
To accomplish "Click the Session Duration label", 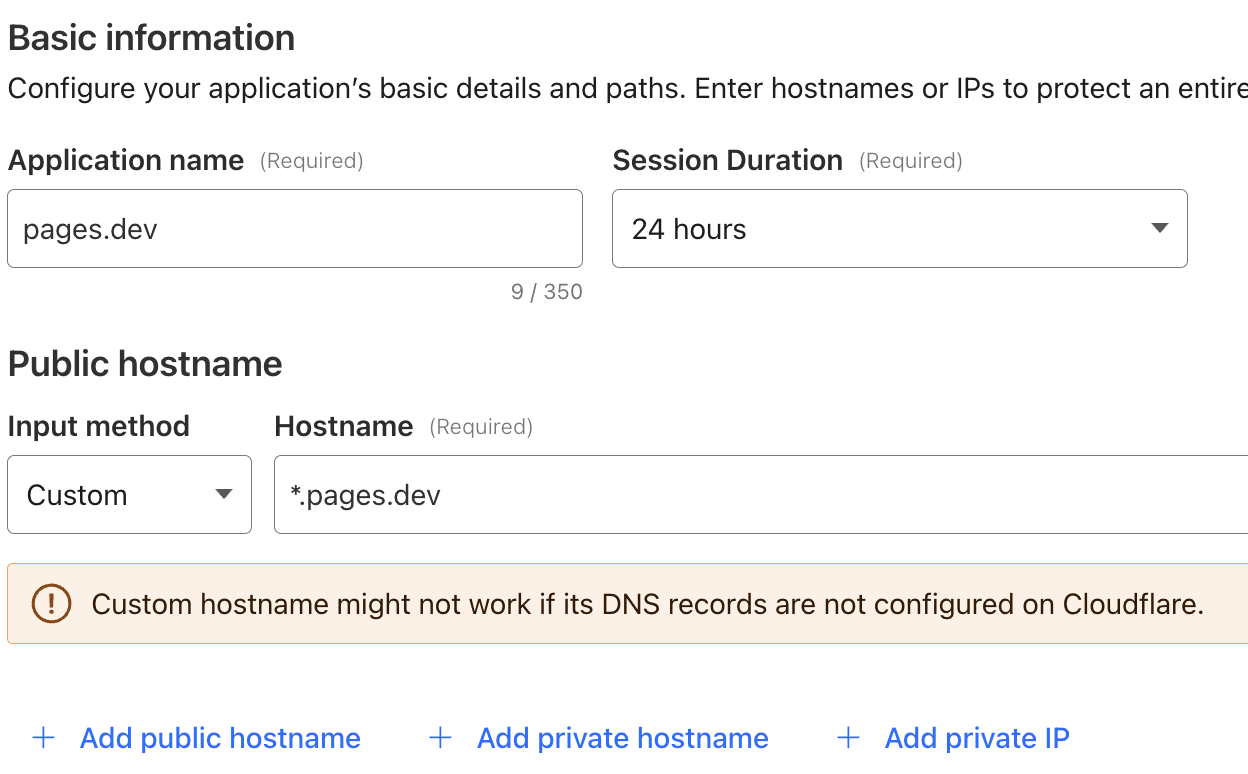I will [x=727, y=161].
